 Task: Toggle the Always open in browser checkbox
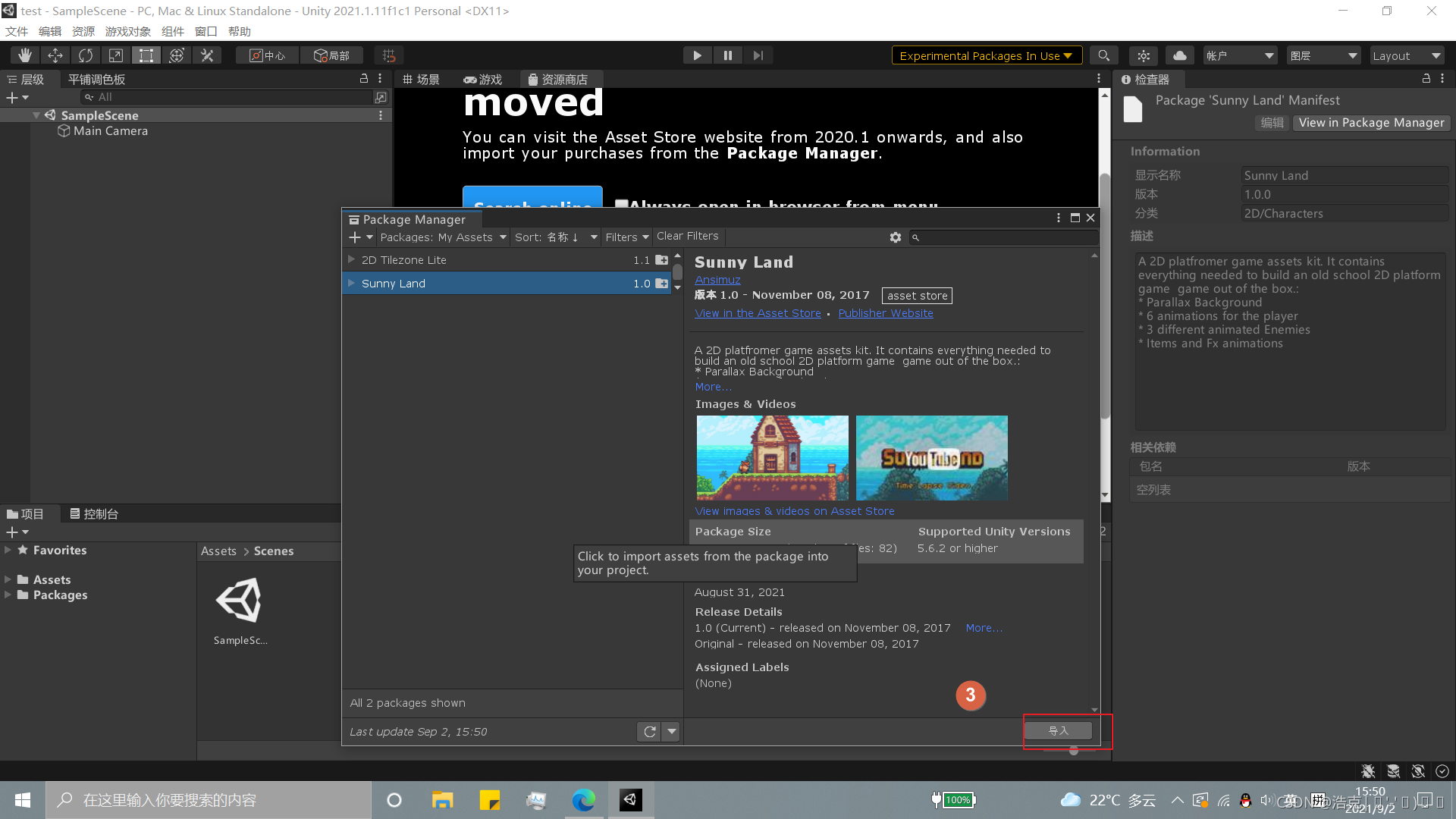click(620, 203)
